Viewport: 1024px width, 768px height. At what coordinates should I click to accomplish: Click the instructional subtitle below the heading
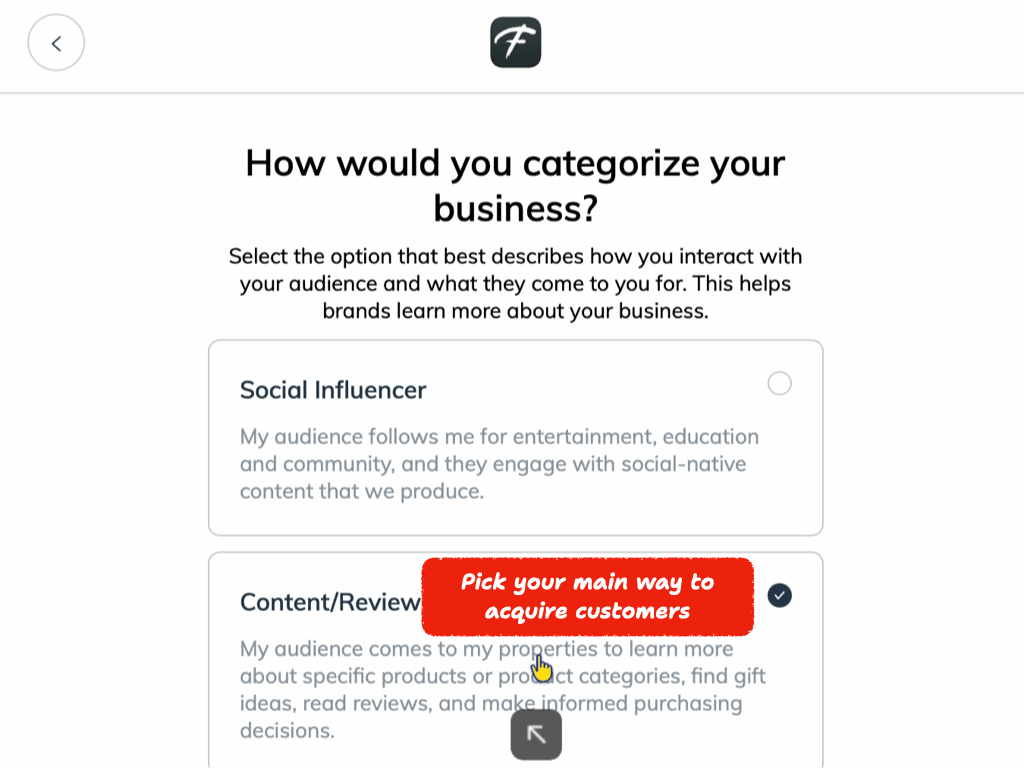(515, 283)
